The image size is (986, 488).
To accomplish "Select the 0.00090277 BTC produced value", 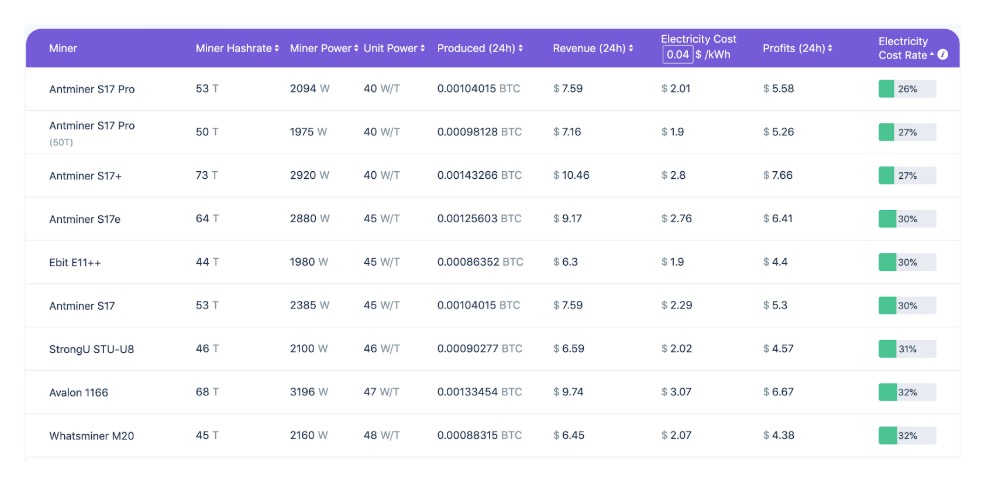I will click(x=480, y=348).
